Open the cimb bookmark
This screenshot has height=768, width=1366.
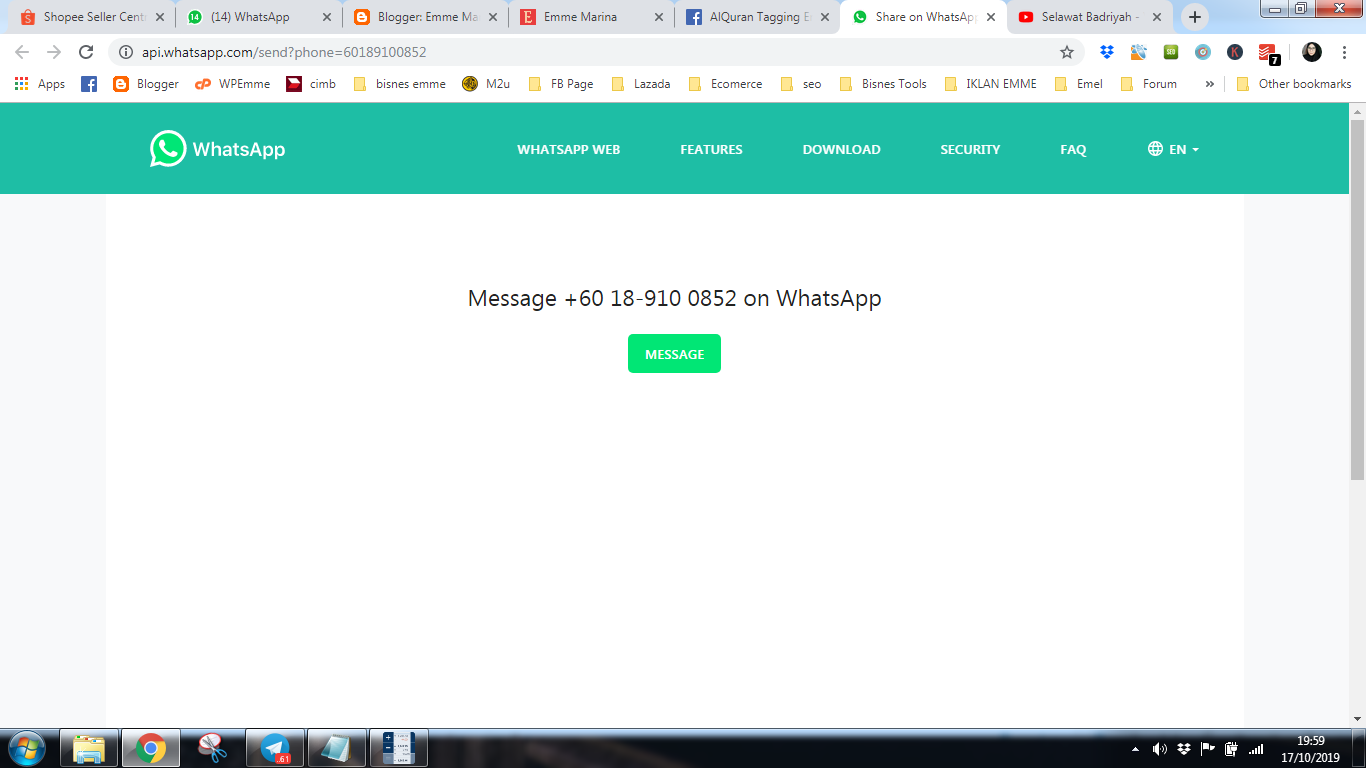[311, 84]
